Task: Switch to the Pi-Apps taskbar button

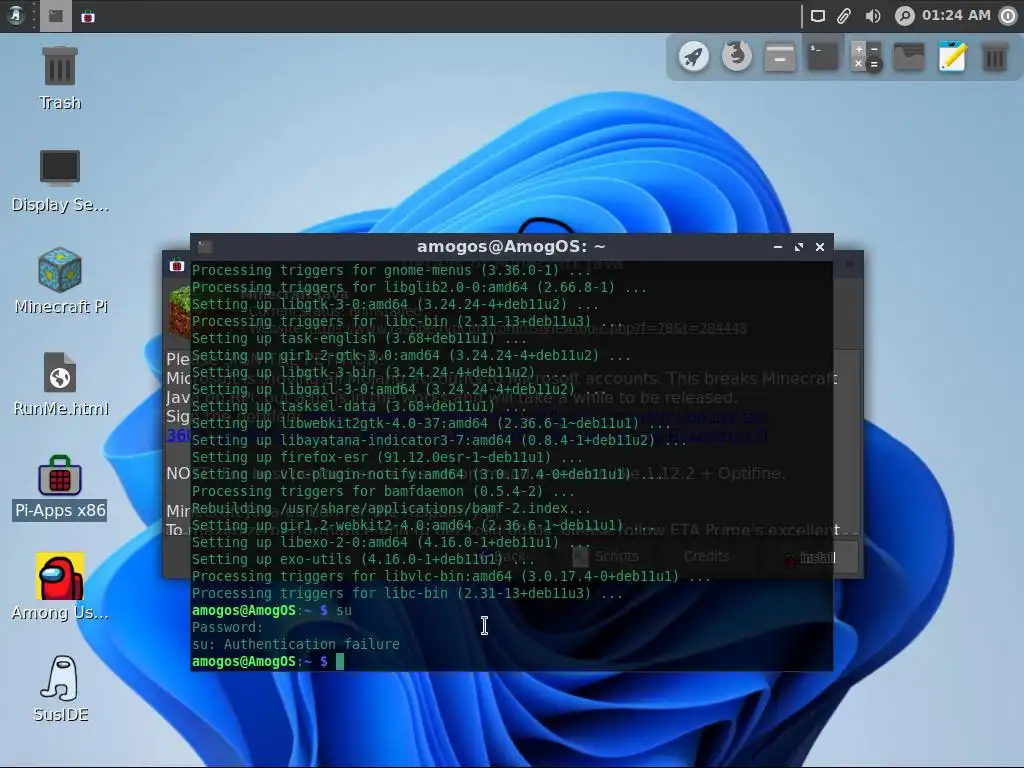Action: (88, 16)
